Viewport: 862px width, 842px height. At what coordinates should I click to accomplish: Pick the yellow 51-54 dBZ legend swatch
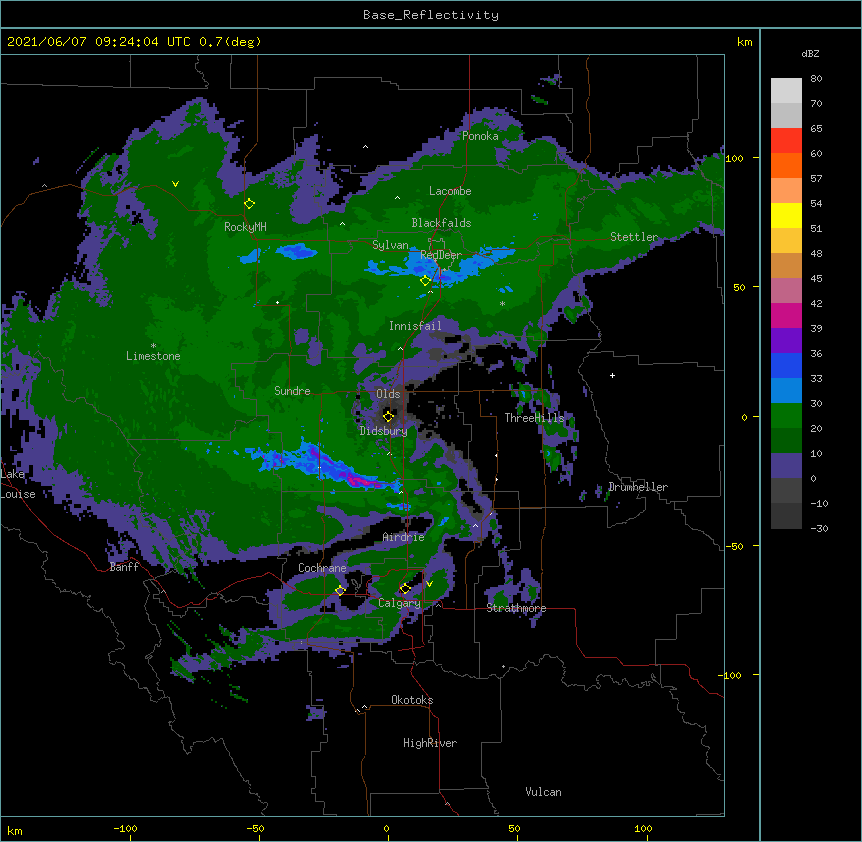tap(786, 215)
